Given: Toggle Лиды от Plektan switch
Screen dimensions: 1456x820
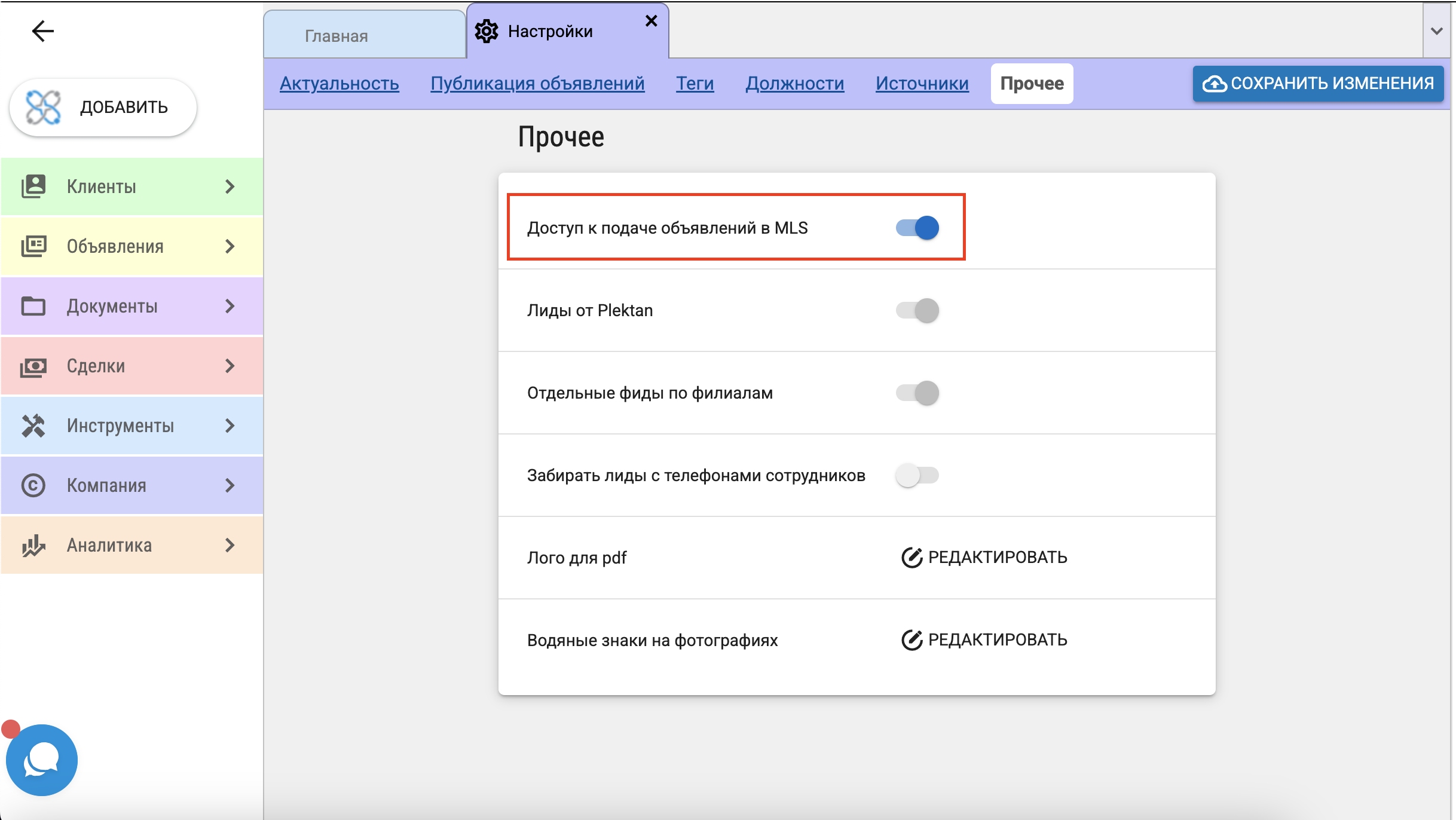Looking at the screenshot, I should [917, 310].
